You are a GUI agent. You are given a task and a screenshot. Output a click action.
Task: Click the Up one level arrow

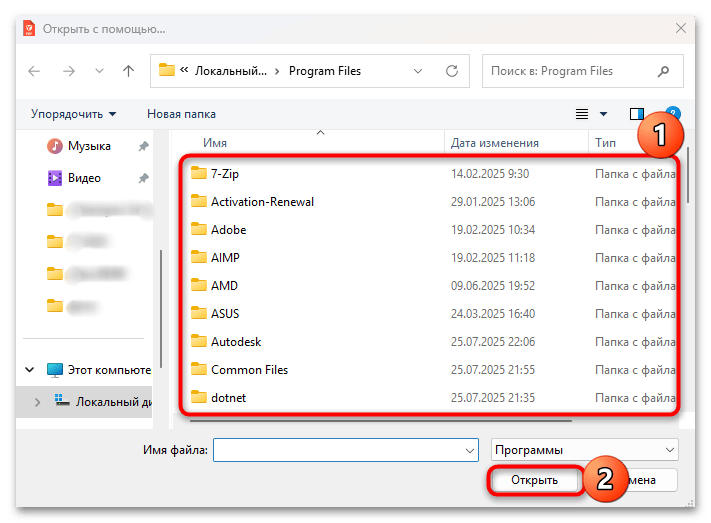[128, 71]
